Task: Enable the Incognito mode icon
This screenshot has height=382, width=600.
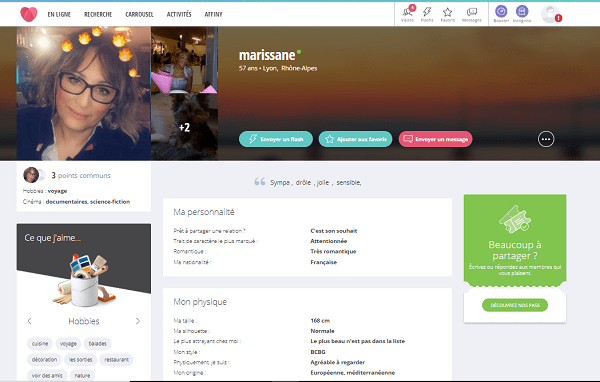Action: (522, 14)
